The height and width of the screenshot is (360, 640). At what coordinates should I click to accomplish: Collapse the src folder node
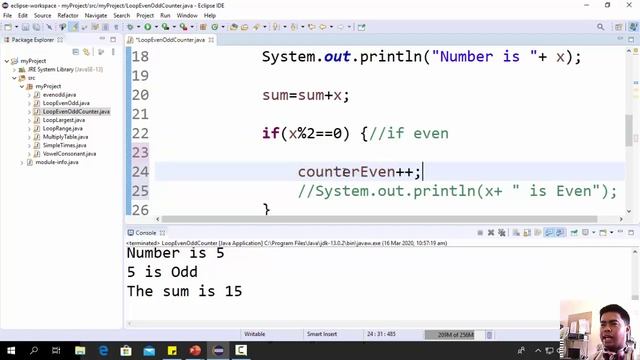pos(14,78)
